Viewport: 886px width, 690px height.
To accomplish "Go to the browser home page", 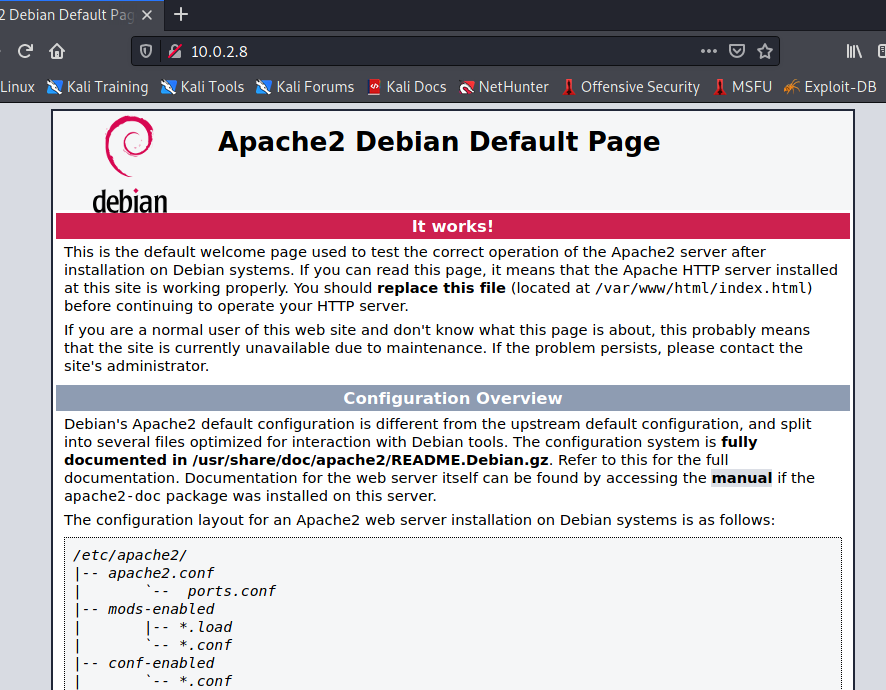I will (x=57, y=51).
